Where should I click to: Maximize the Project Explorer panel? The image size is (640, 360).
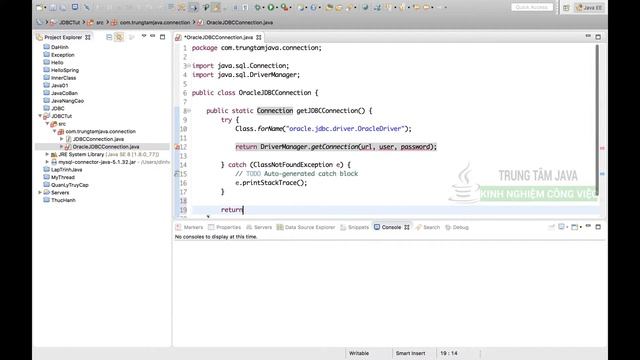click(162, 37)
